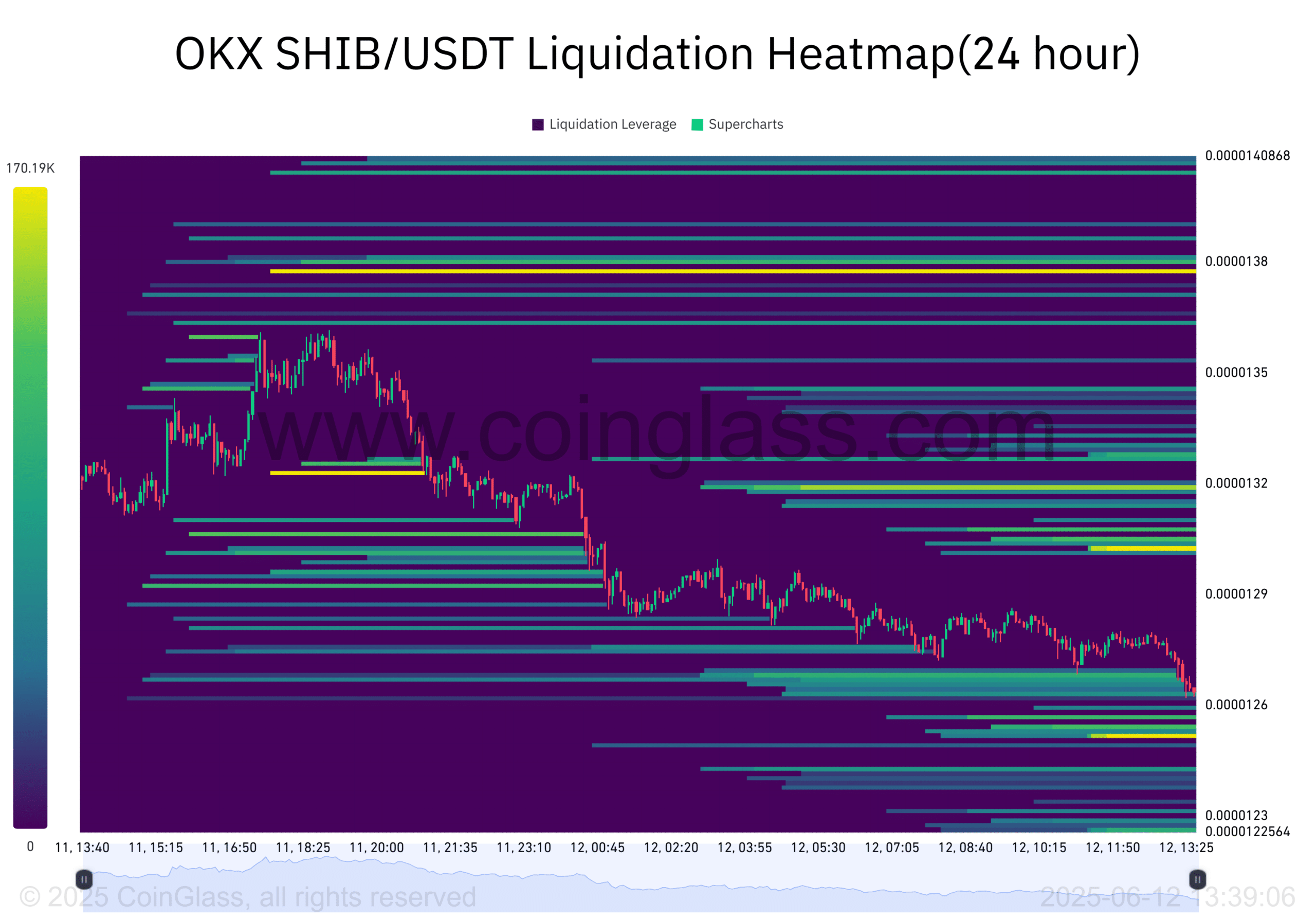Image resolution: width=1316 pixels, height=920 pixels.
Task: Click the 0.0000140868 top price label
Action: pyautogui.click(x=1247, y=155)
